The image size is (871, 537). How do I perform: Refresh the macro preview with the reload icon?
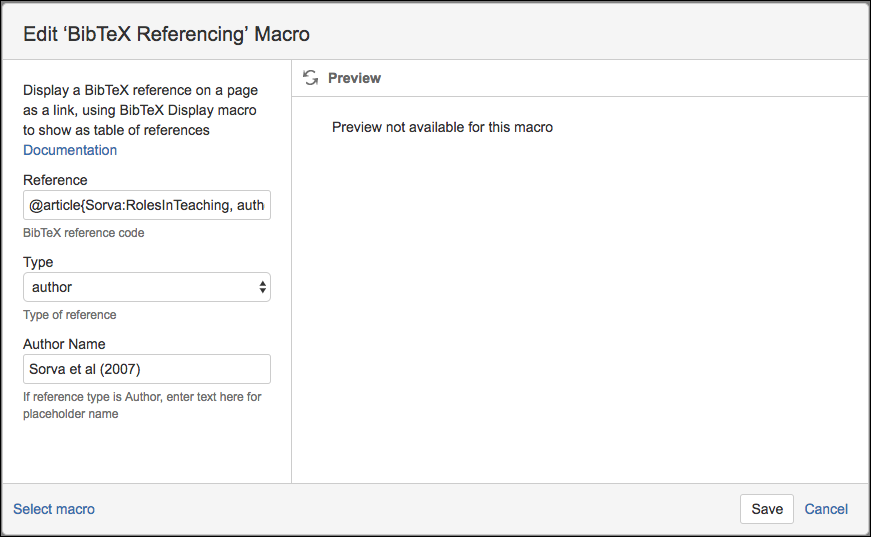click(x=311, y=78)
